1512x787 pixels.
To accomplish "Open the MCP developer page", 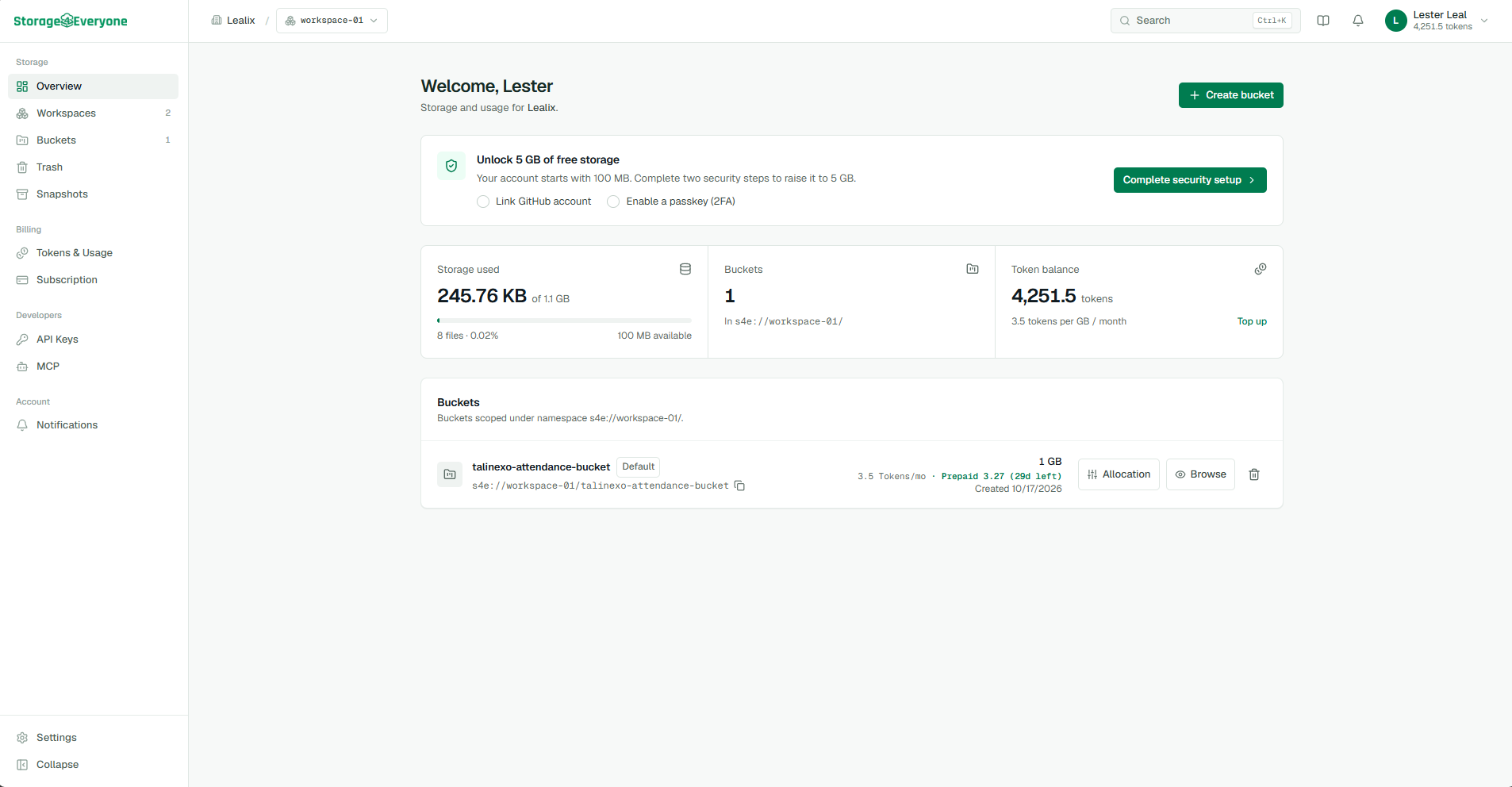I will [93, 367].
